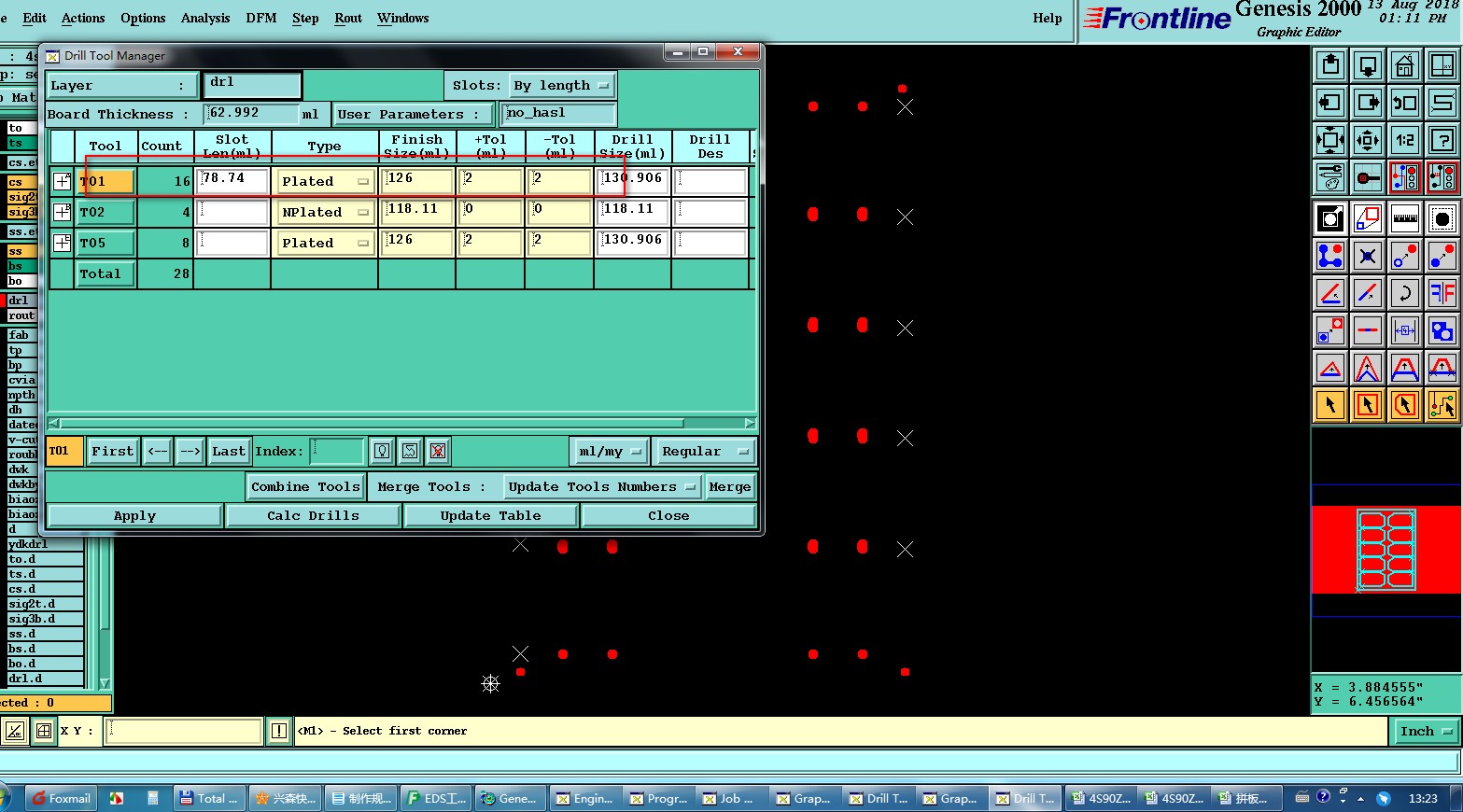Click the horizontal scrollbar of drill table

click(401, 424)
